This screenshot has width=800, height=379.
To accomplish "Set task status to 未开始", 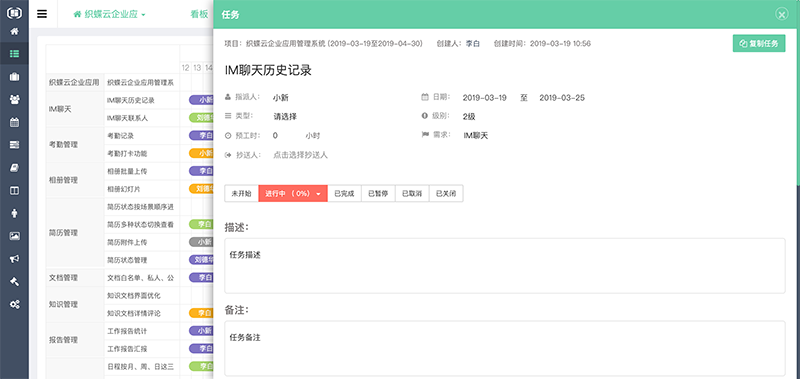I will (x=242, y=194).
